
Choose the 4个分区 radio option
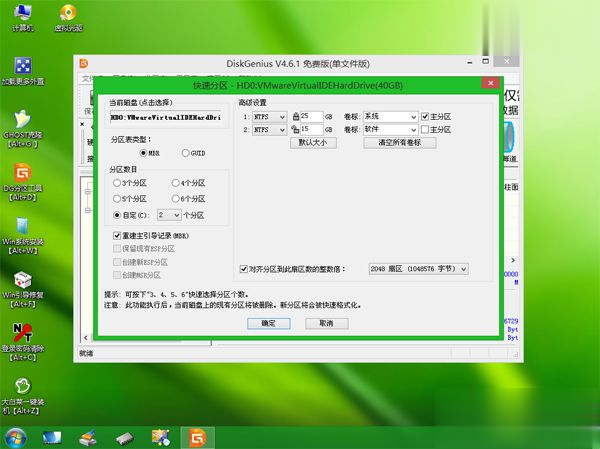(175, 184)
